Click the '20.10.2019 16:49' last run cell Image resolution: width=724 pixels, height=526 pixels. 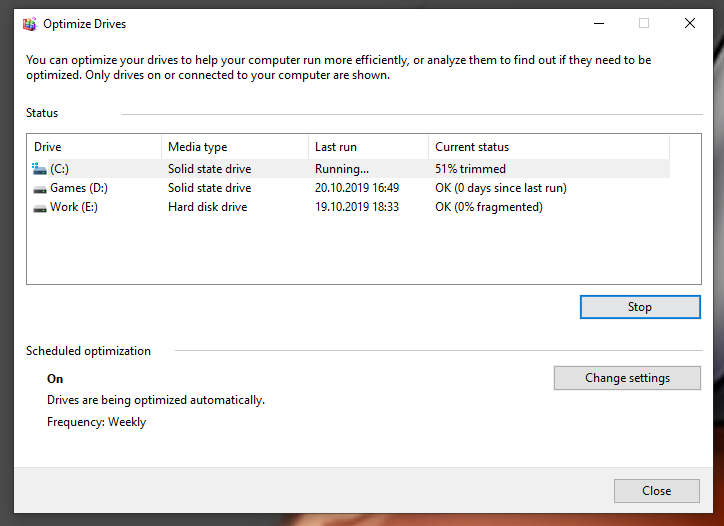[357, 188]
